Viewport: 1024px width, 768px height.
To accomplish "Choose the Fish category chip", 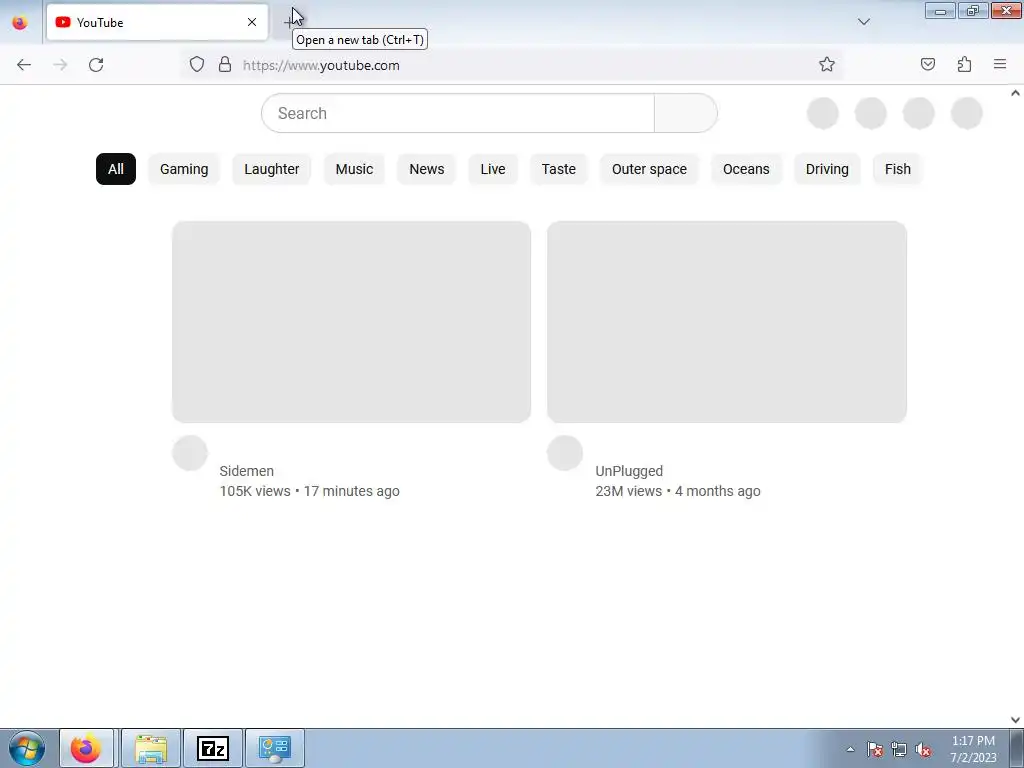I will [898, 169].
